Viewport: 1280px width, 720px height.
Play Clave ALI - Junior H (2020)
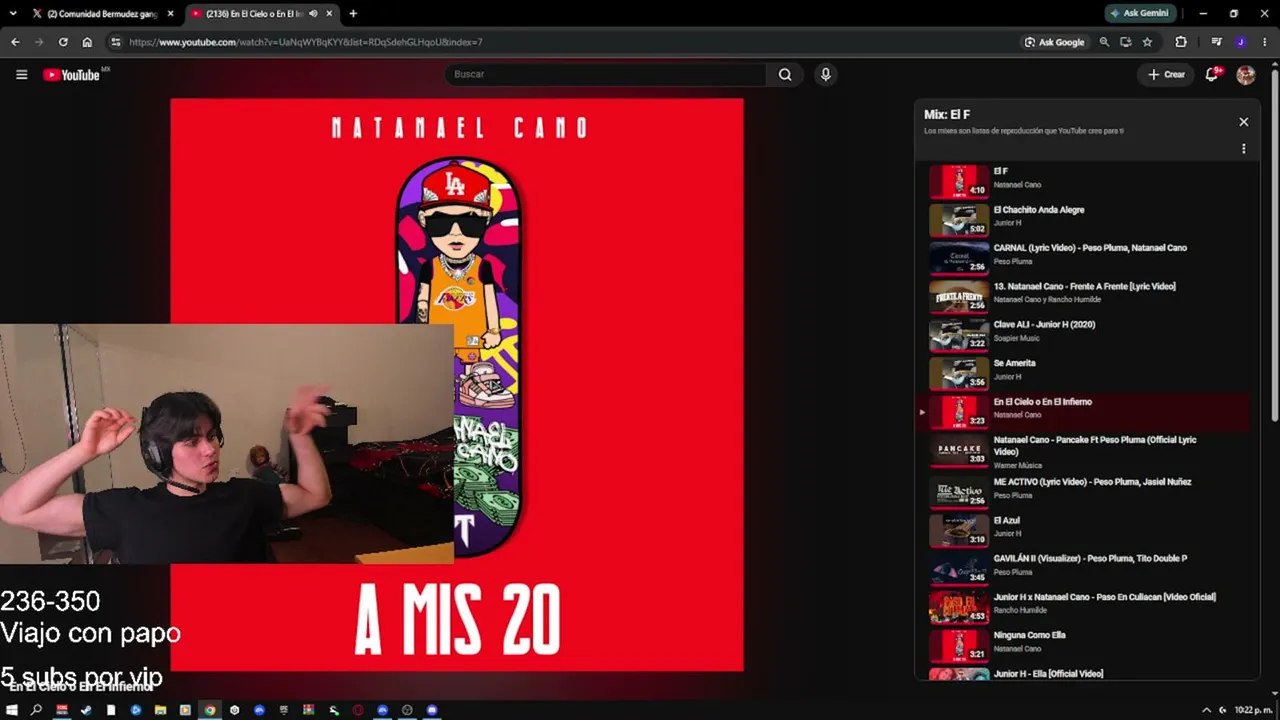1087,334
